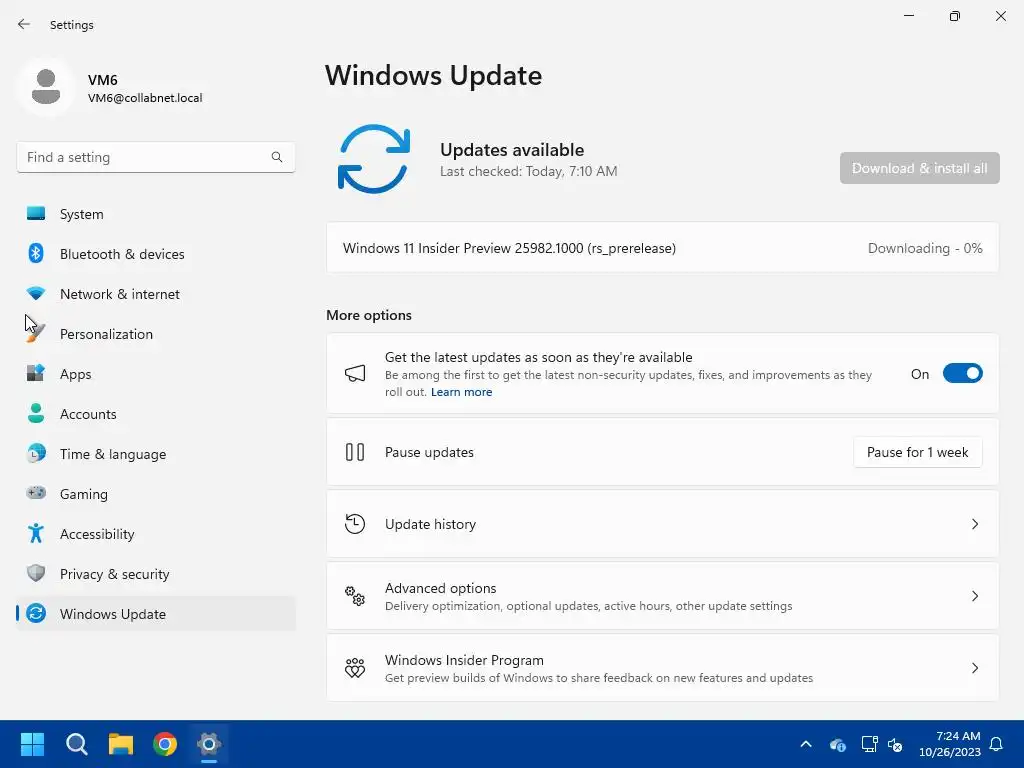Click the large blue update sync icon
The width and height of the screenshot is (1024, 768).
[x=374, y=159]
